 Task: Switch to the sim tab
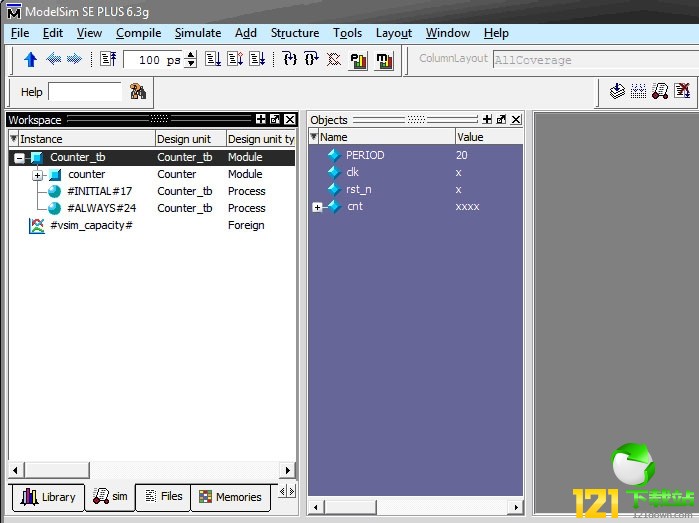point(110,496)
